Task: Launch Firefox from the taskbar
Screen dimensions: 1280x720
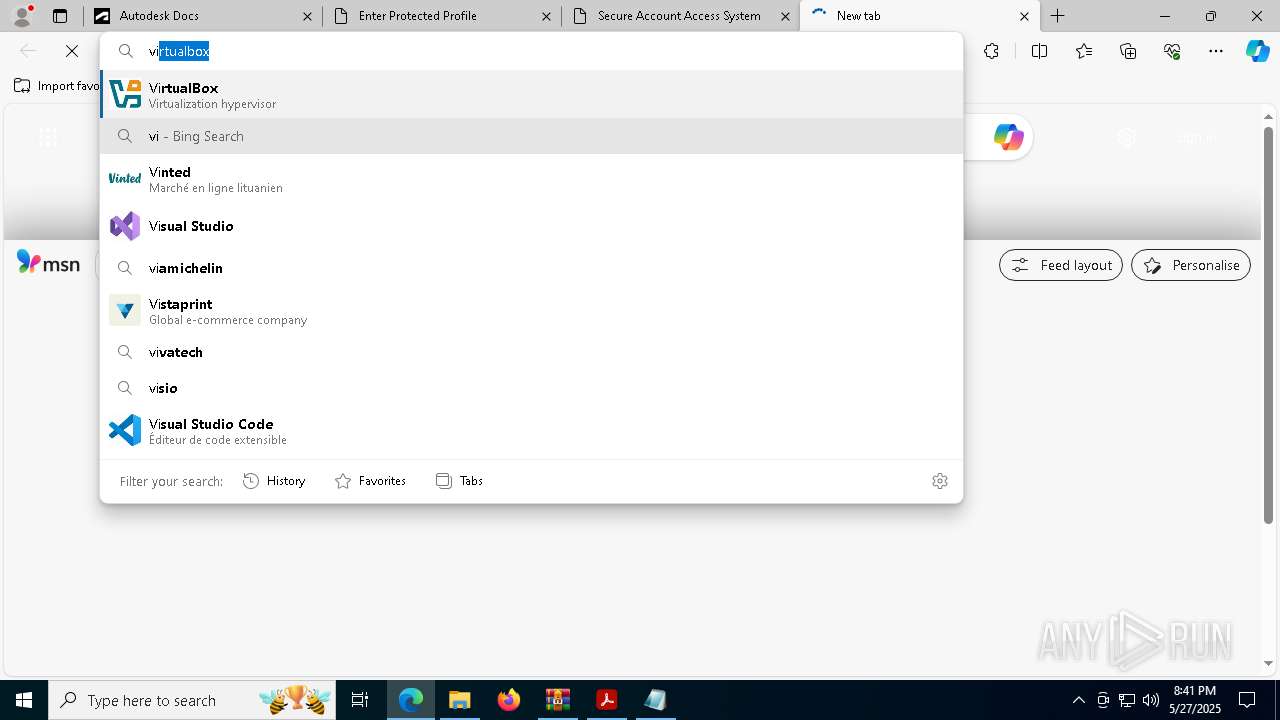Action: pyautogui.click(x=509, y=700)
